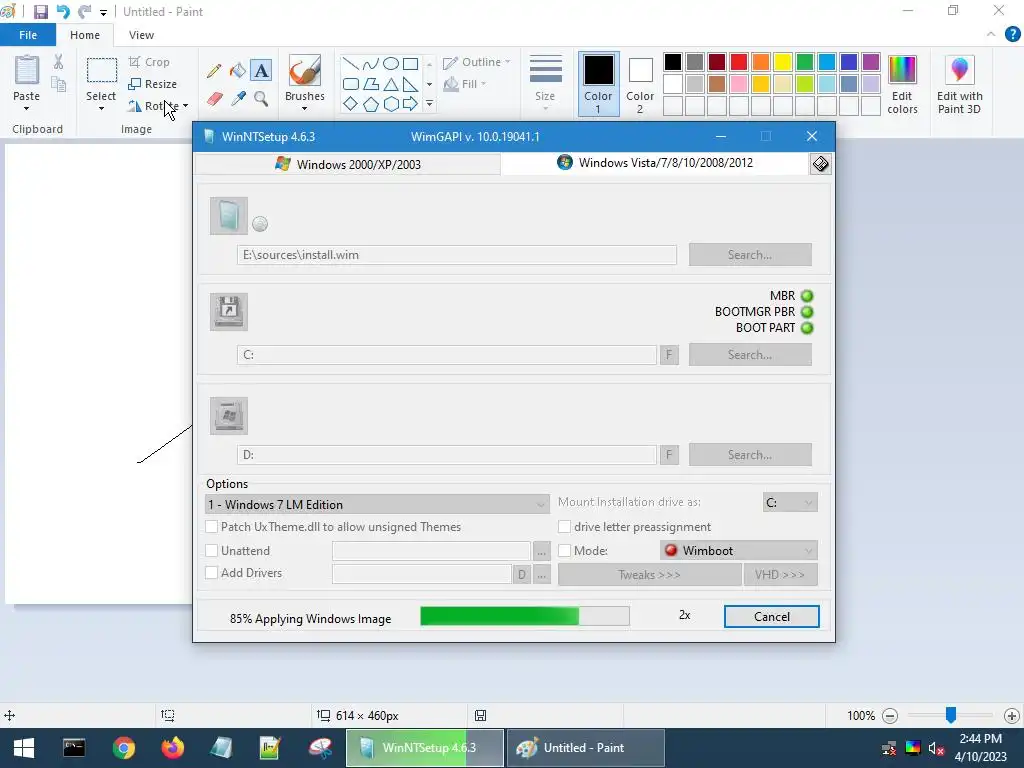Open Edit with Paint 3D
1024x768 pixels.
click(x=959, y=85)
